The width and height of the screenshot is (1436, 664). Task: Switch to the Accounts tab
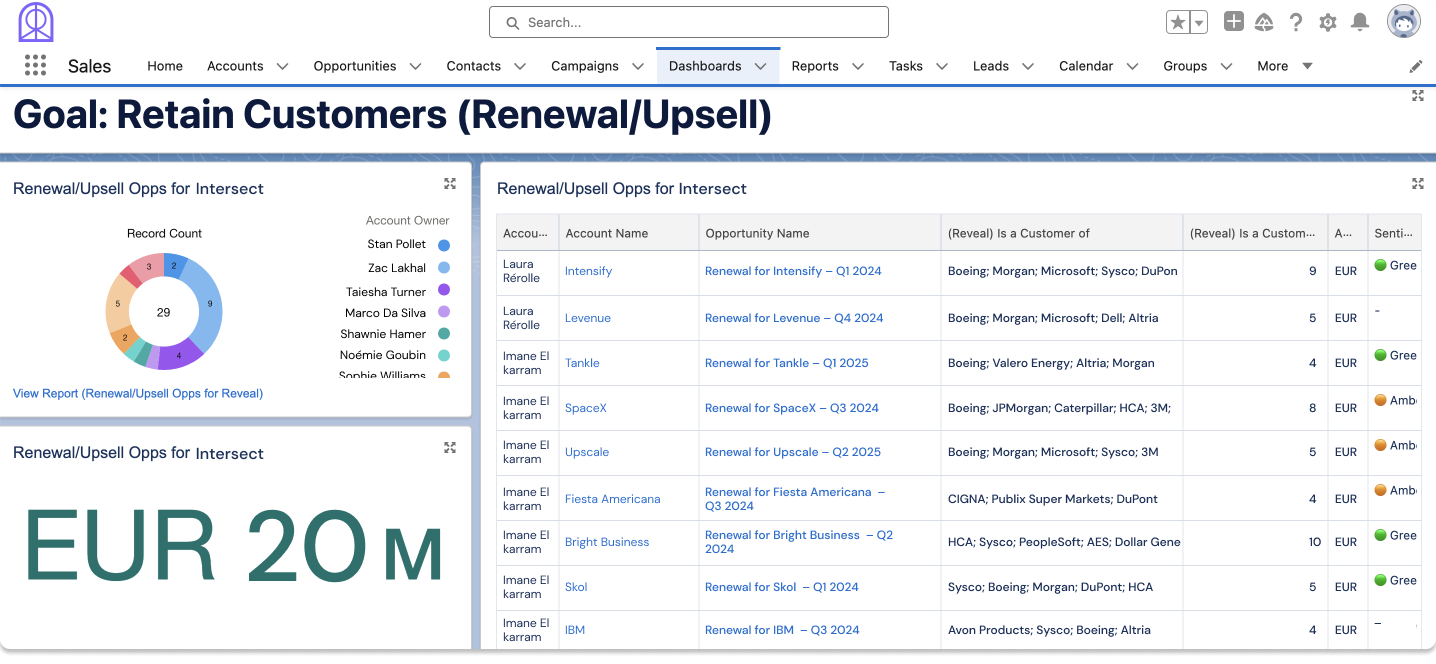pos(235,66)
